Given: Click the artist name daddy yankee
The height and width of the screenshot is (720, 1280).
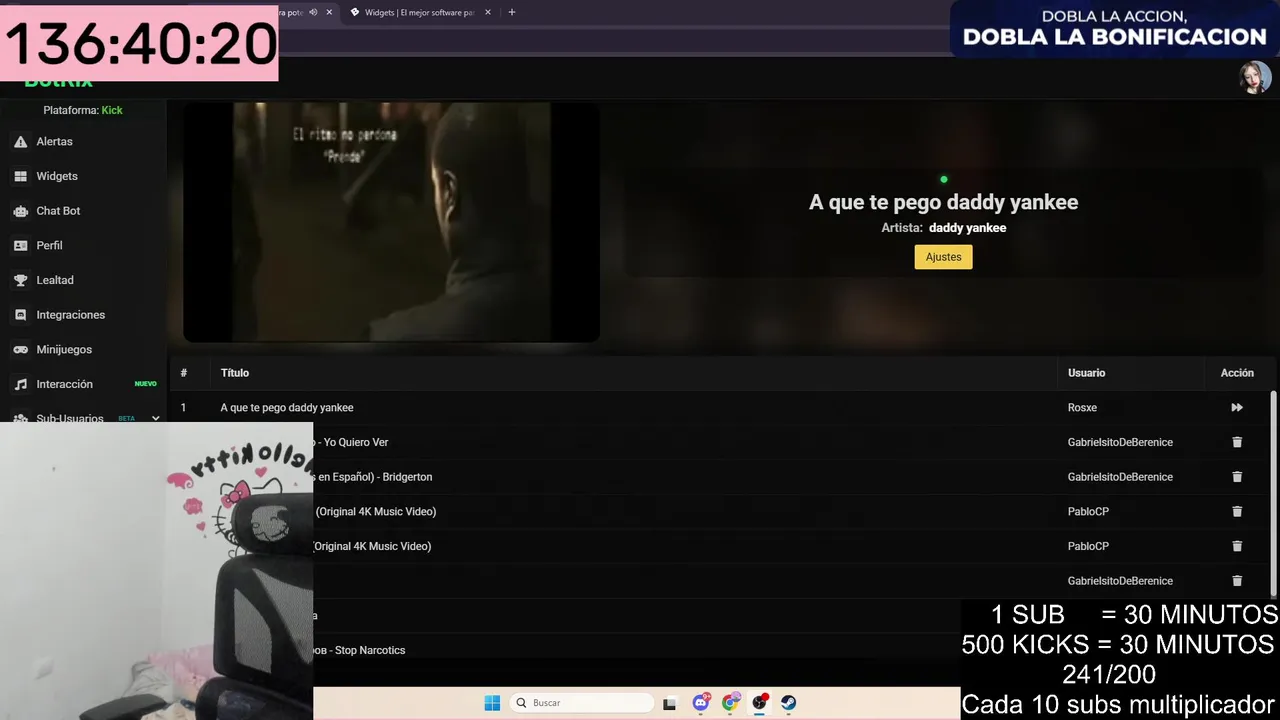Looking at the screenshot, I should pyautogui.click(x=967, y=228).
